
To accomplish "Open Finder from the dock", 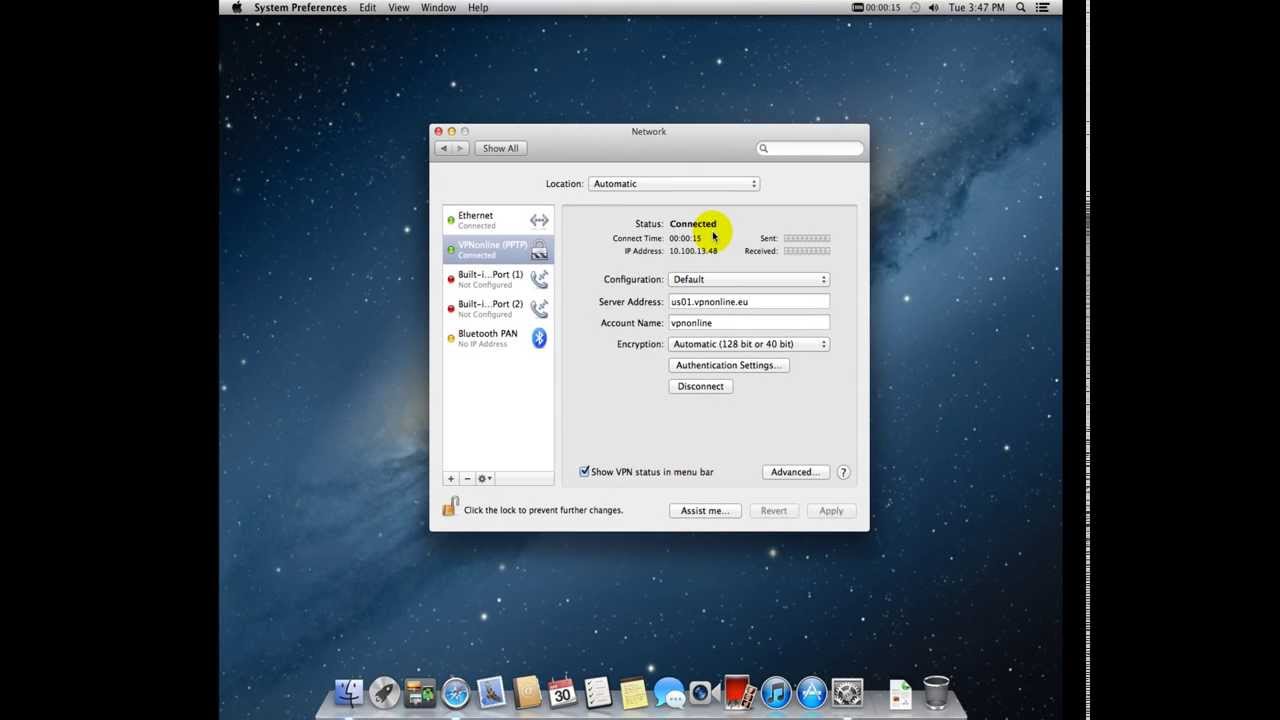I will (349, 692).
